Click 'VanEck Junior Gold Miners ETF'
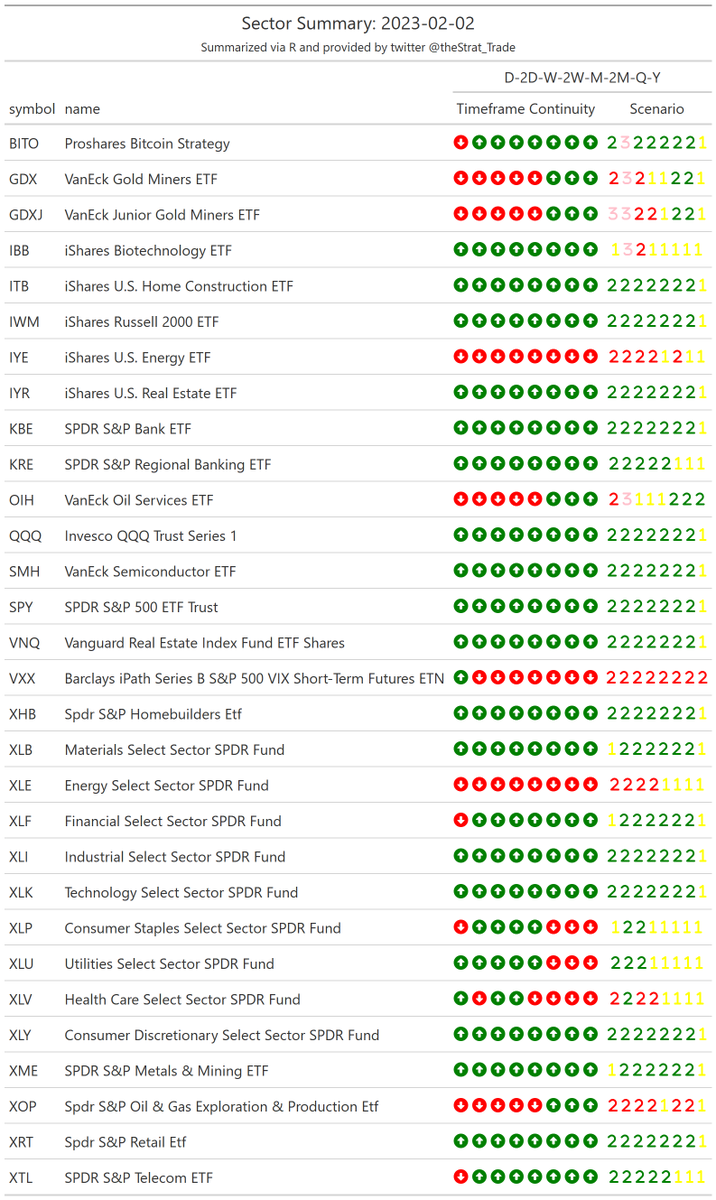The height and width of the screenshot is (1200, 716). pyautogui.click(x=162, y=215)
